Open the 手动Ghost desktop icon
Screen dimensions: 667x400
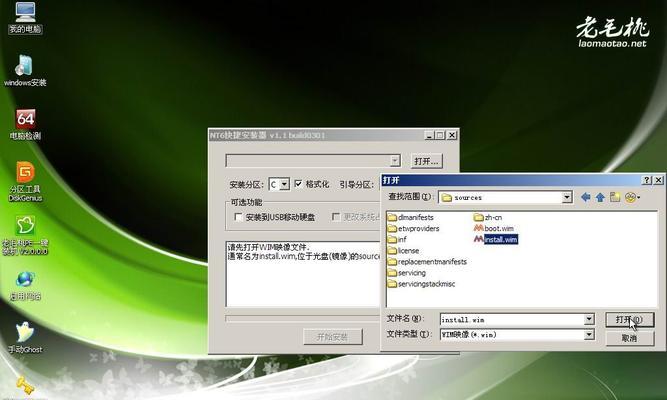[x=25, y=335]
